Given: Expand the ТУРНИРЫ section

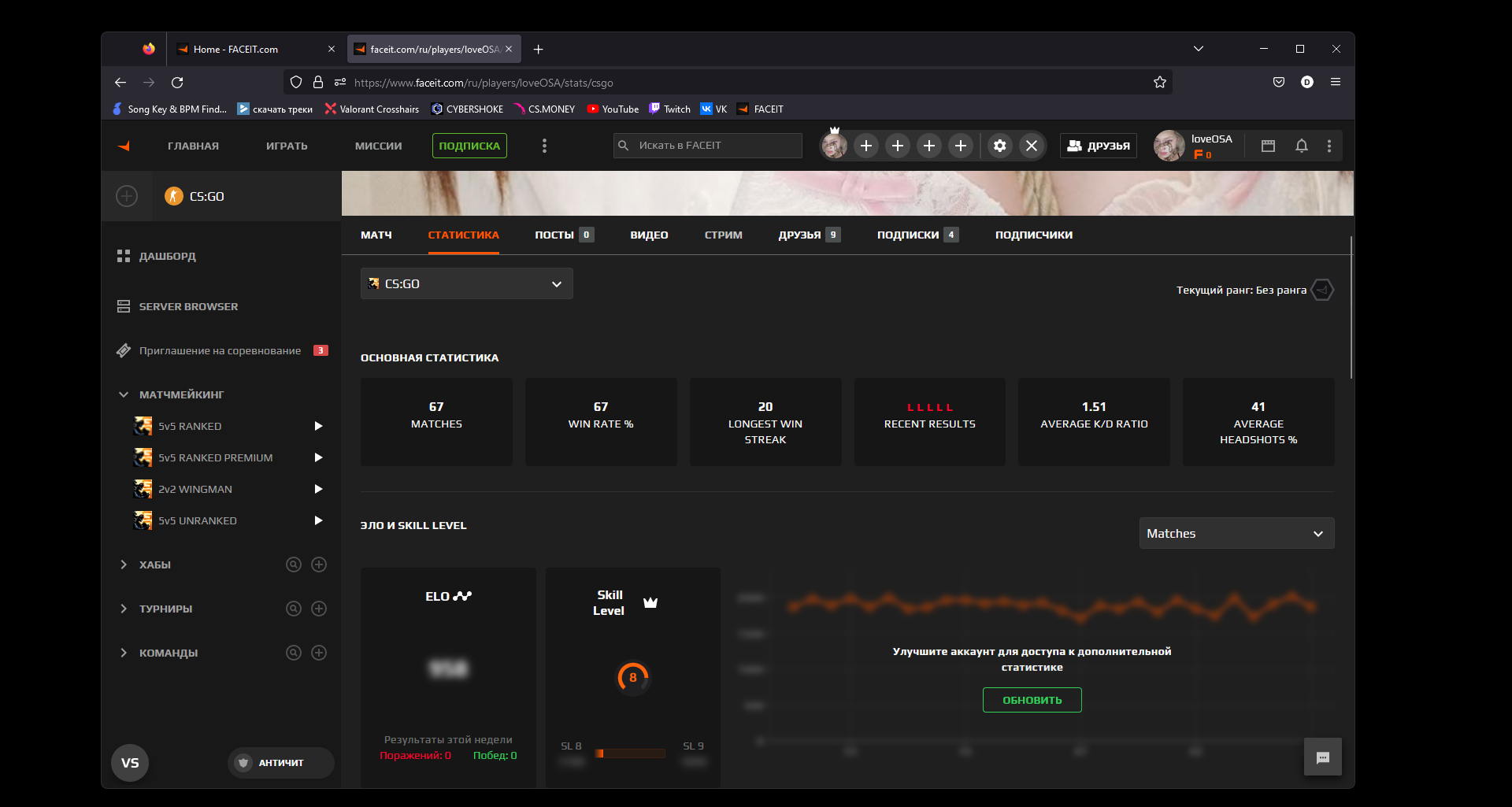Looking at the screenshot, I should click(x=124, y=609).
